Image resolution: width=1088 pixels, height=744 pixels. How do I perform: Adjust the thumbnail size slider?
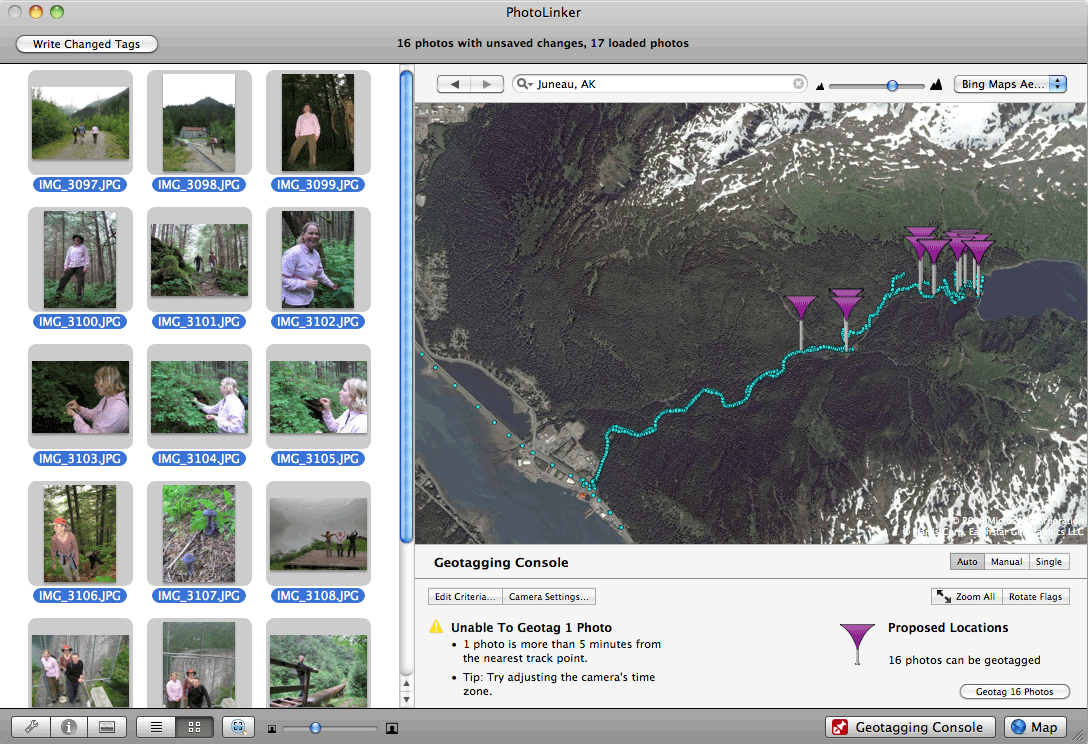(x=316, y=727)
